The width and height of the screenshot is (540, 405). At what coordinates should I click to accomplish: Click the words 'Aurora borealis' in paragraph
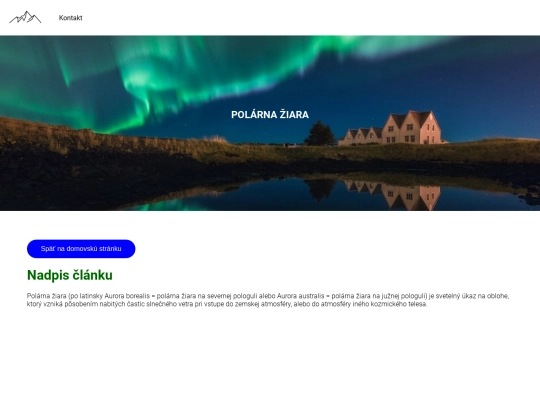click(x=127, y=296)
